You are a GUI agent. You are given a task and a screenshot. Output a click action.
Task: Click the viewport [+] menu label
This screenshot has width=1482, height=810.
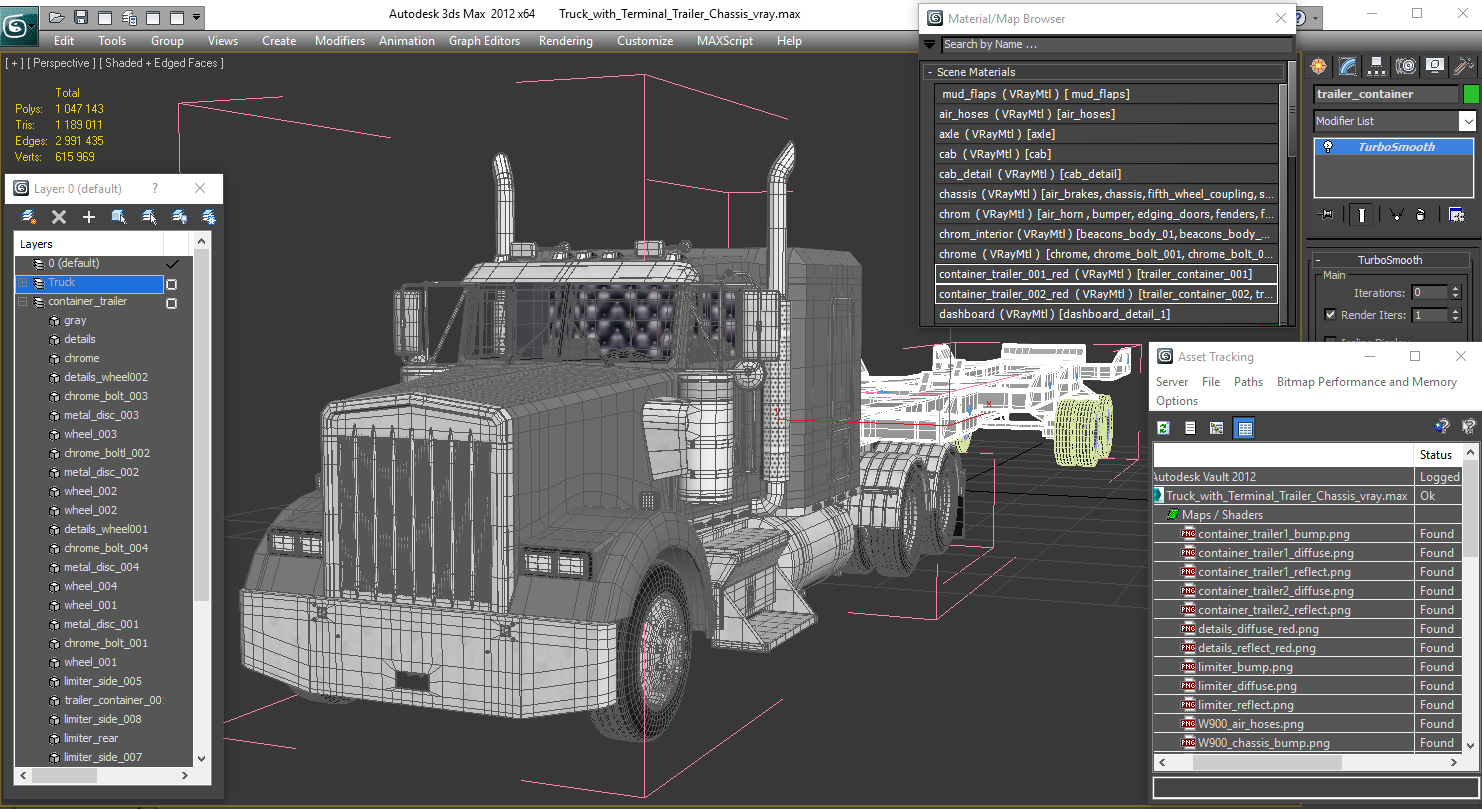(x=14, y=63)
